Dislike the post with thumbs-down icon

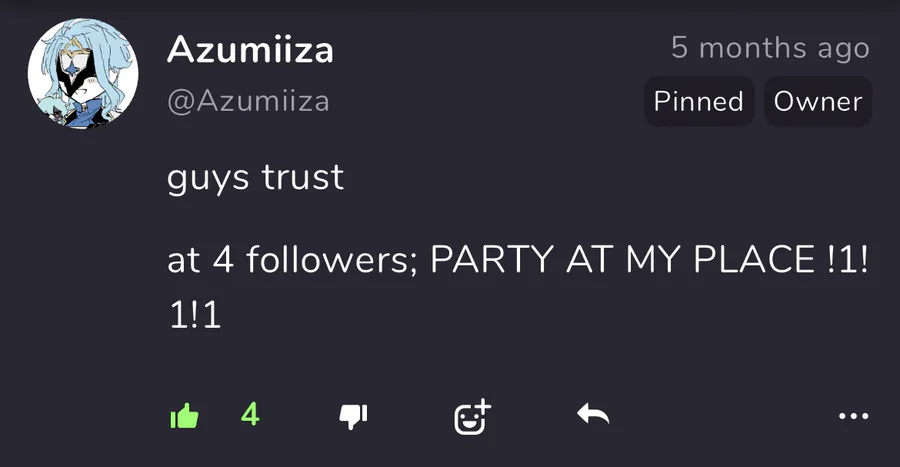click(354, 415)
